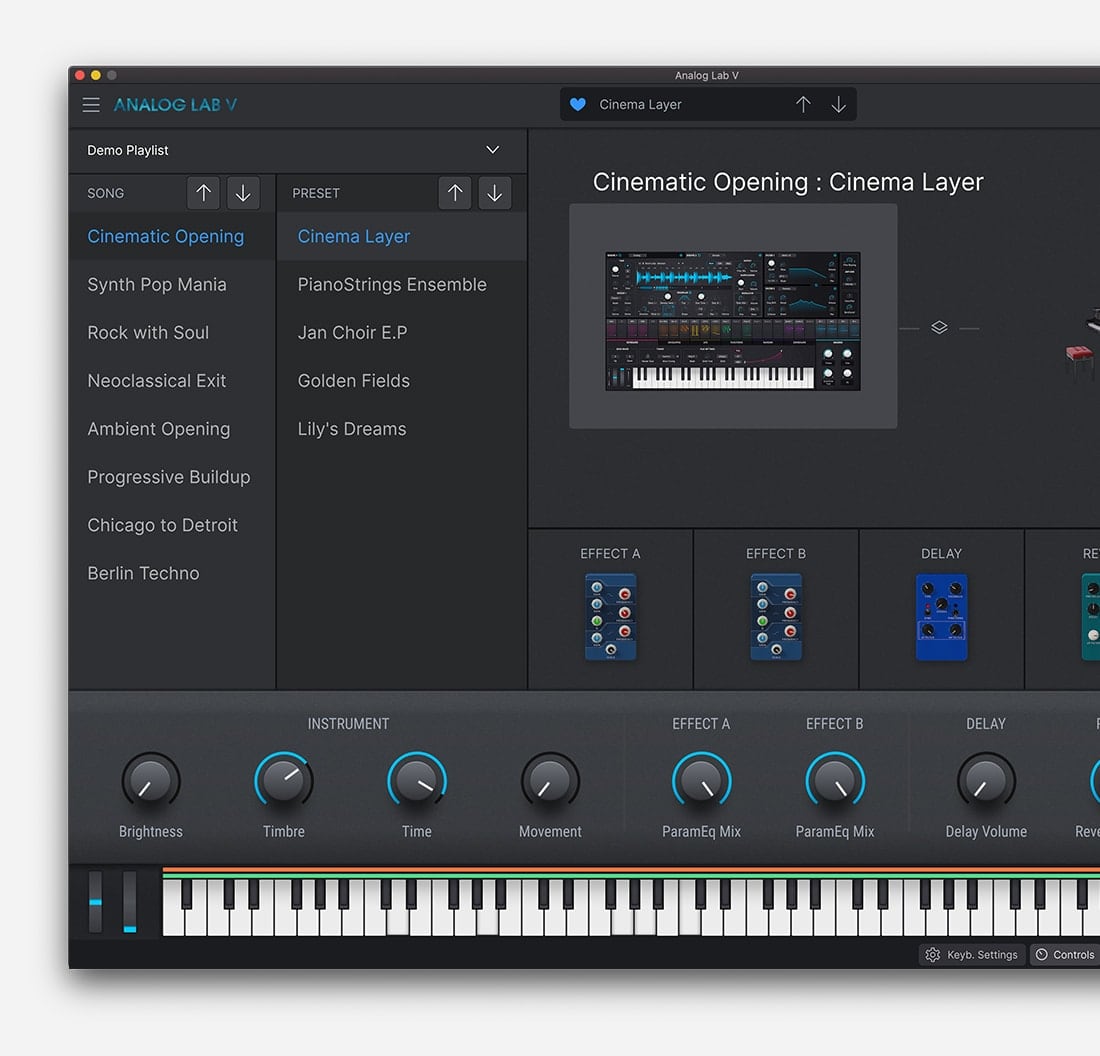Toggle the blue heart favorite icon
The width and height of the screenshot is (1100, 1056).
pos(577,105)
